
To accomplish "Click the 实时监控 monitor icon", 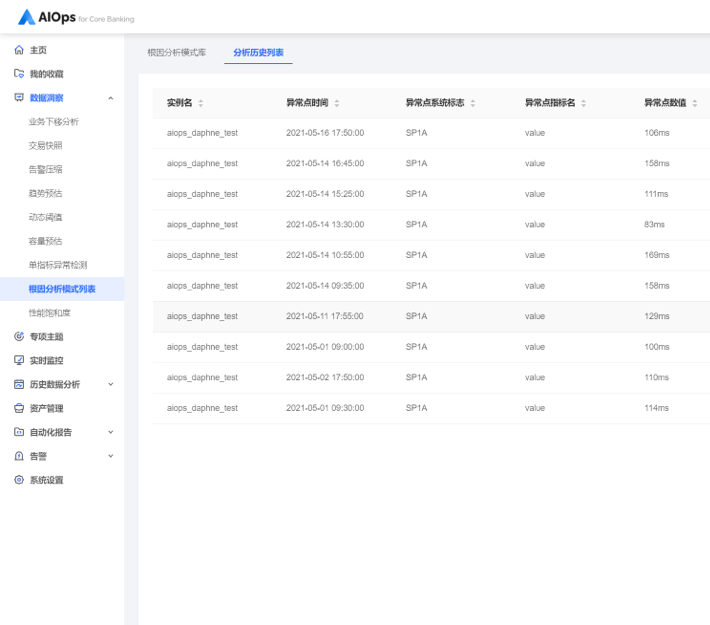I will point(19,361).
